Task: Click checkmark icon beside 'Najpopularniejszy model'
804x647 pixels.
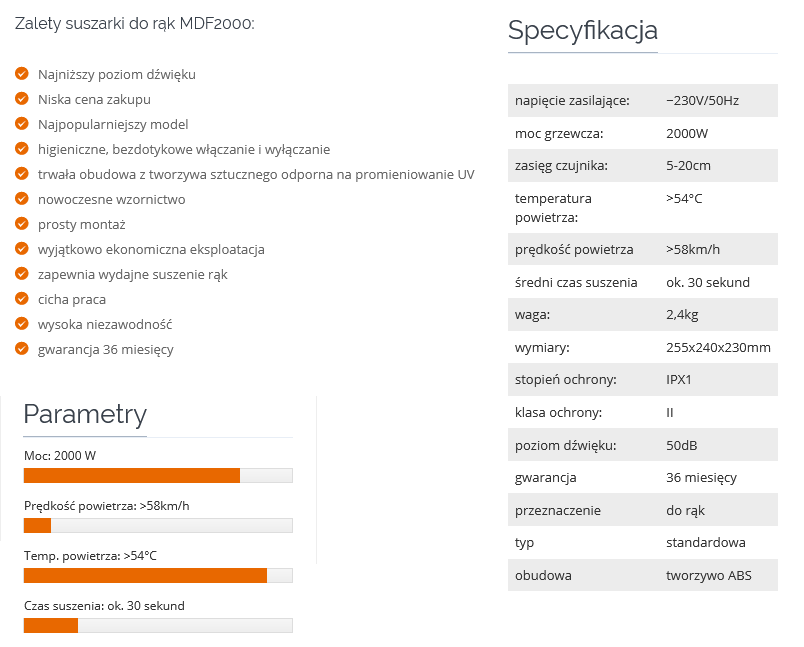Action: (x=22, y=124)
